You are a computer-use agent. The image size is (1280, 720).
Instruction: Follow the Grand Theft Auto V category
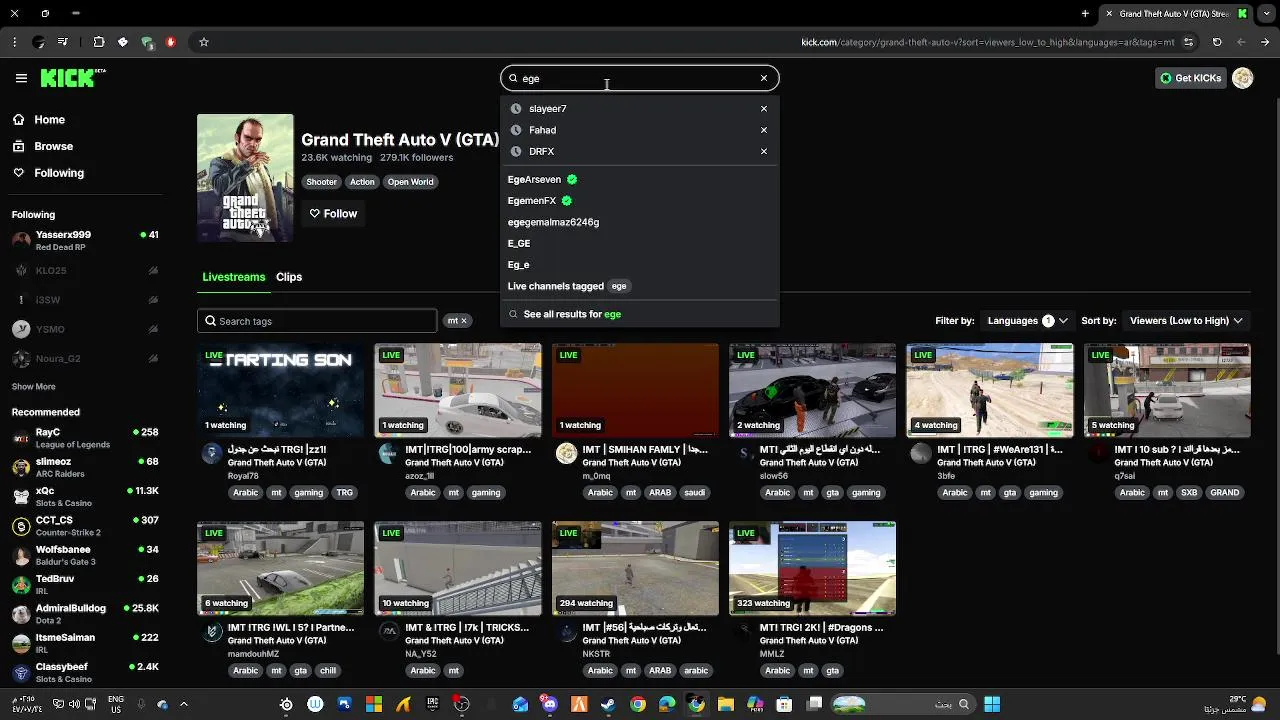click(x=333, y=214)
